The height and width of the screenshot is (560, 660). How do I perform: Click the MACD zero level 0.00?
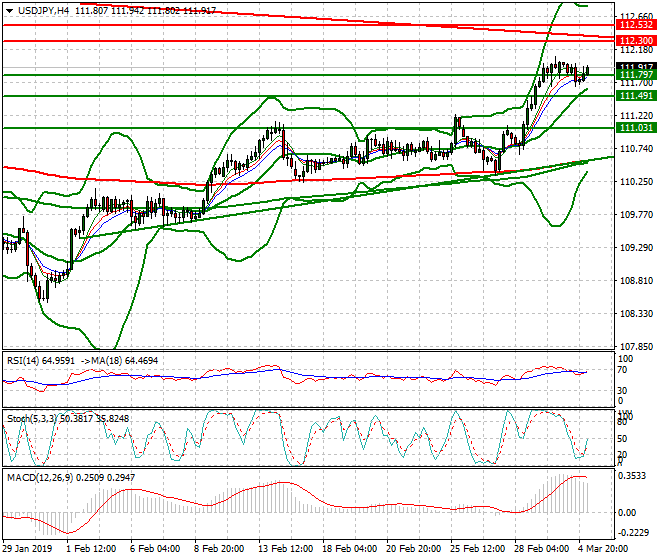(627, 512)
